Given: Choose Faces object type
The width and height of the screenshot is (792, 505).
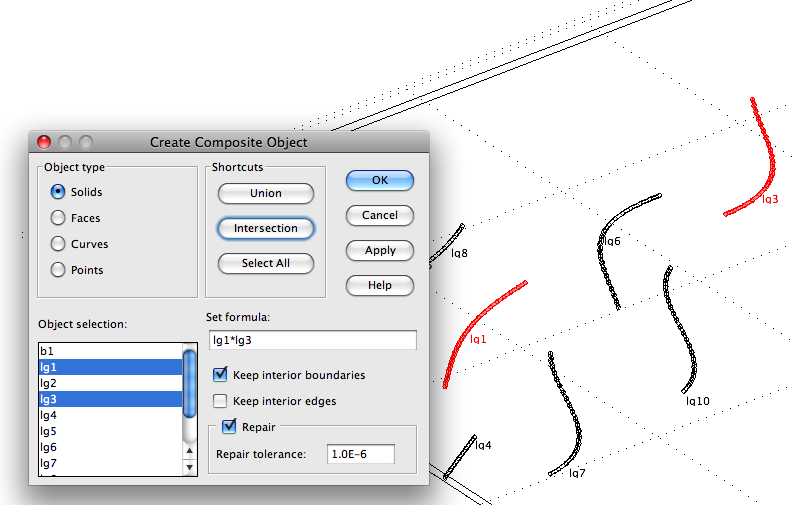Looking at the screenshot, I should 58,218.
